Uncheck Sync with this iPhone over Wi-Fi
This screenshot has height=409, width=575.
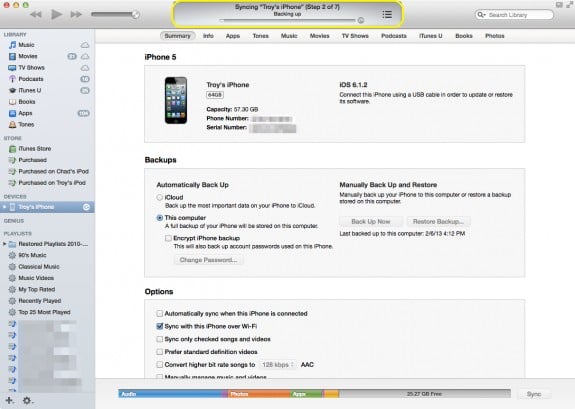160,326
